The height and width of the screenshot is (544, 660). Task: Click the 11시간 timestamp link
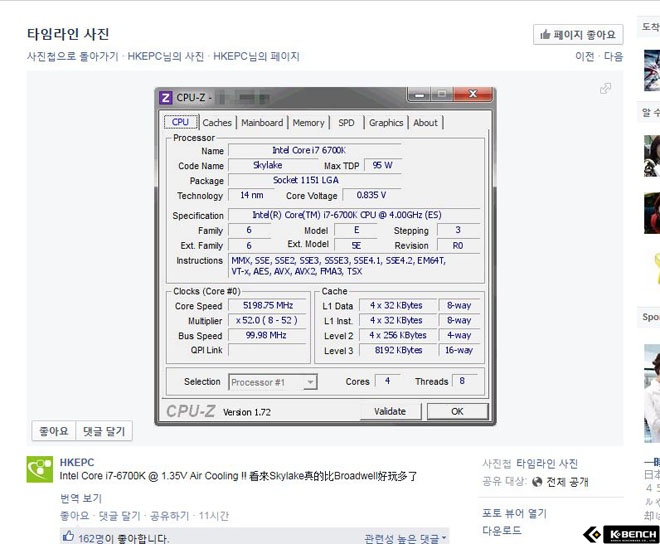click(x=213, y=516)
